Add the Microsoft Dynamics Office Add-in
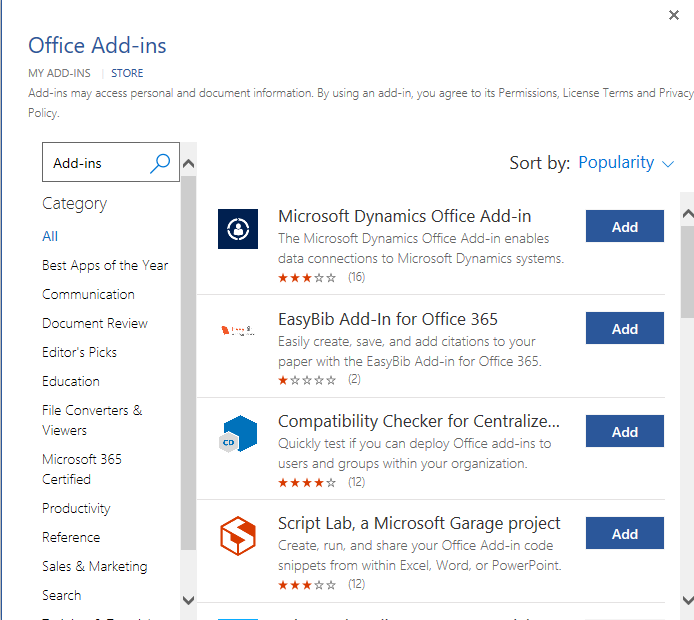Screen dimensions: 694x620 coord(624,227)
